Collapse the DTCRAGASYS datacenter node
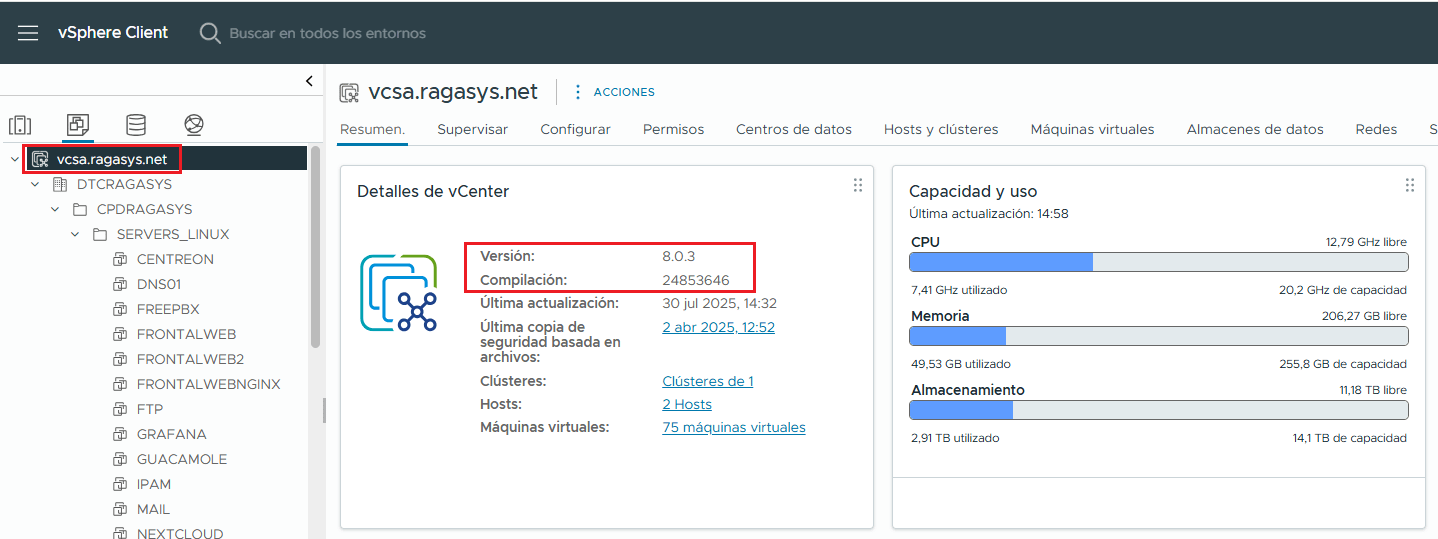The image size is (1438, 539). (35, 184)
